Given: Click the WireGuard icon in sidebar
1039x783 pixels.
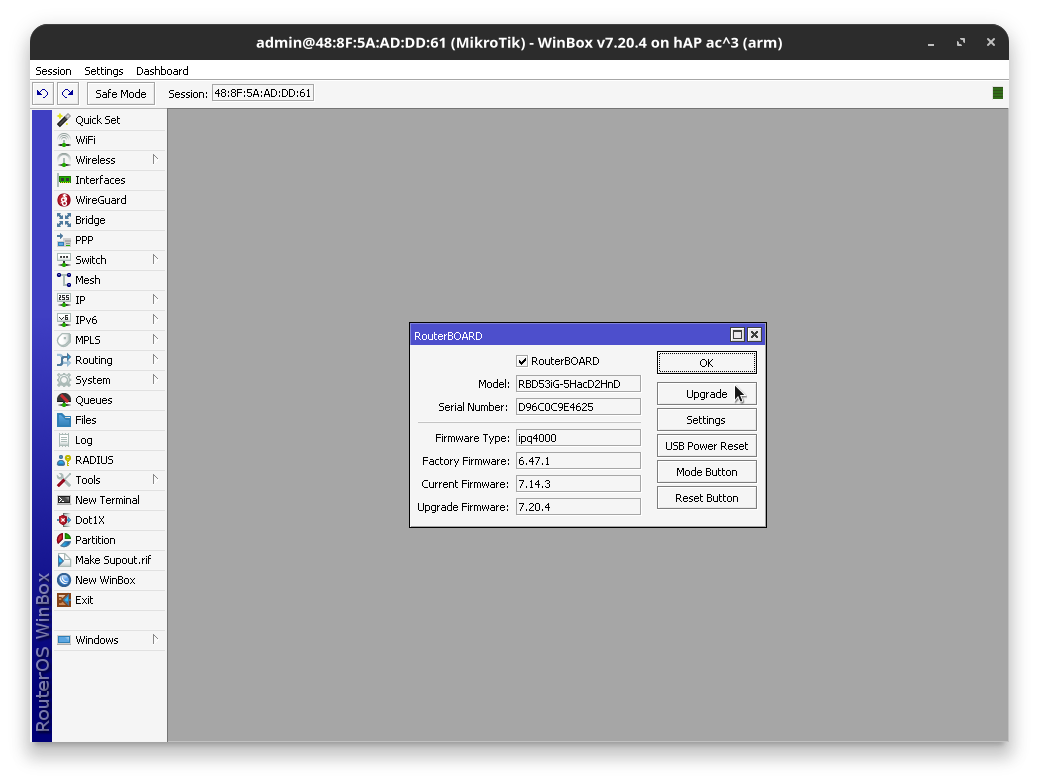Looking at the screenshot, I should (x=64, y=200).
